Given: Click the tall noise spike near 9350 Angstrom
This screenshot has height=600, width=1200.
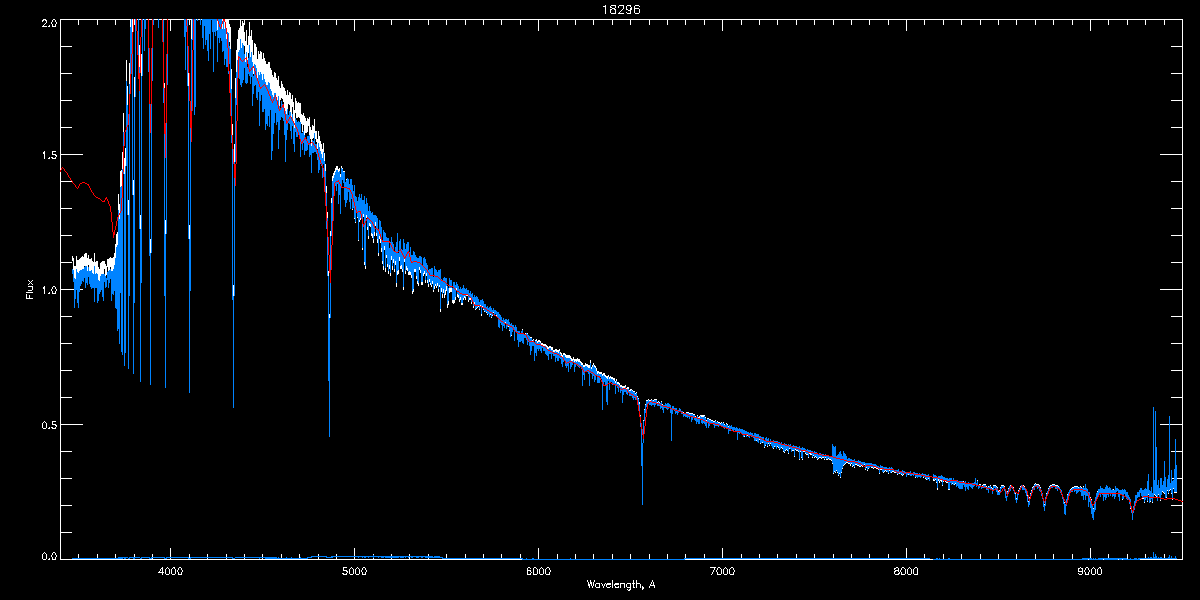Looking at the screenshot, I should [x=1154, y=450].
